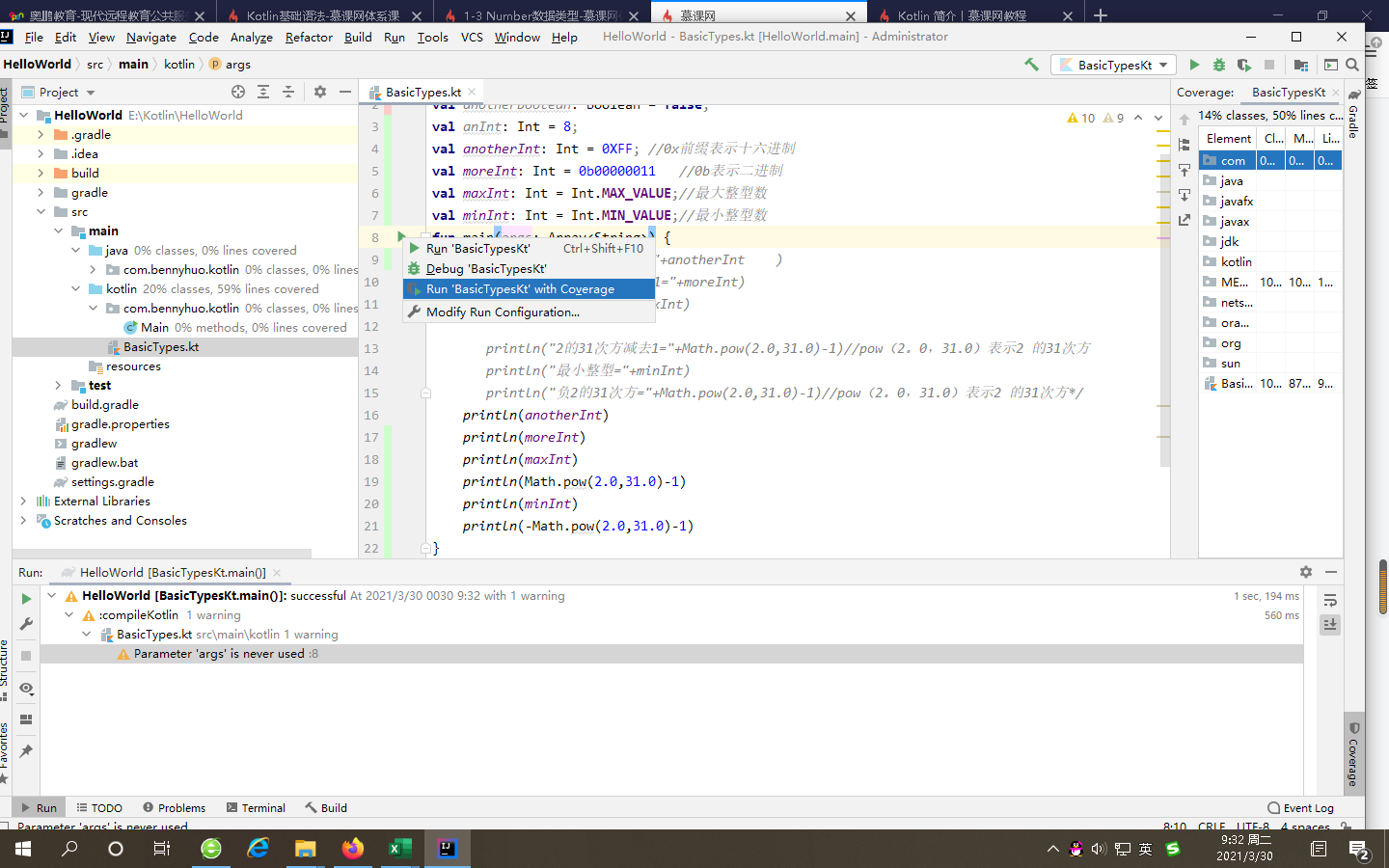Click Select Opened File locate icon

(238, 92)
